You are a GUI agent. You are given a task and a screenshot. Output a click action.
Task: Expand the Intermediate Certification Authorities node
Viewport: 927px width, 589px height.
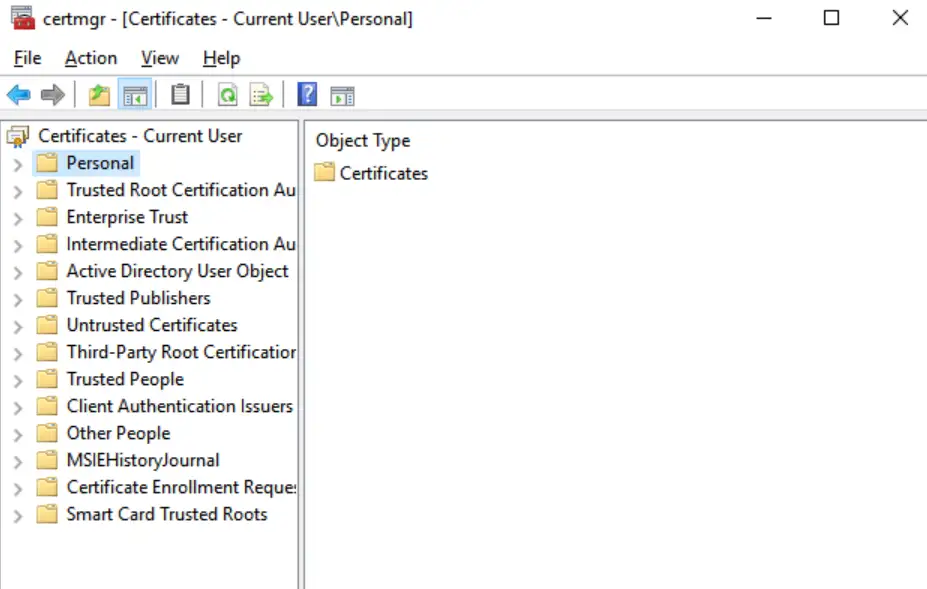(x=18, y=244)
